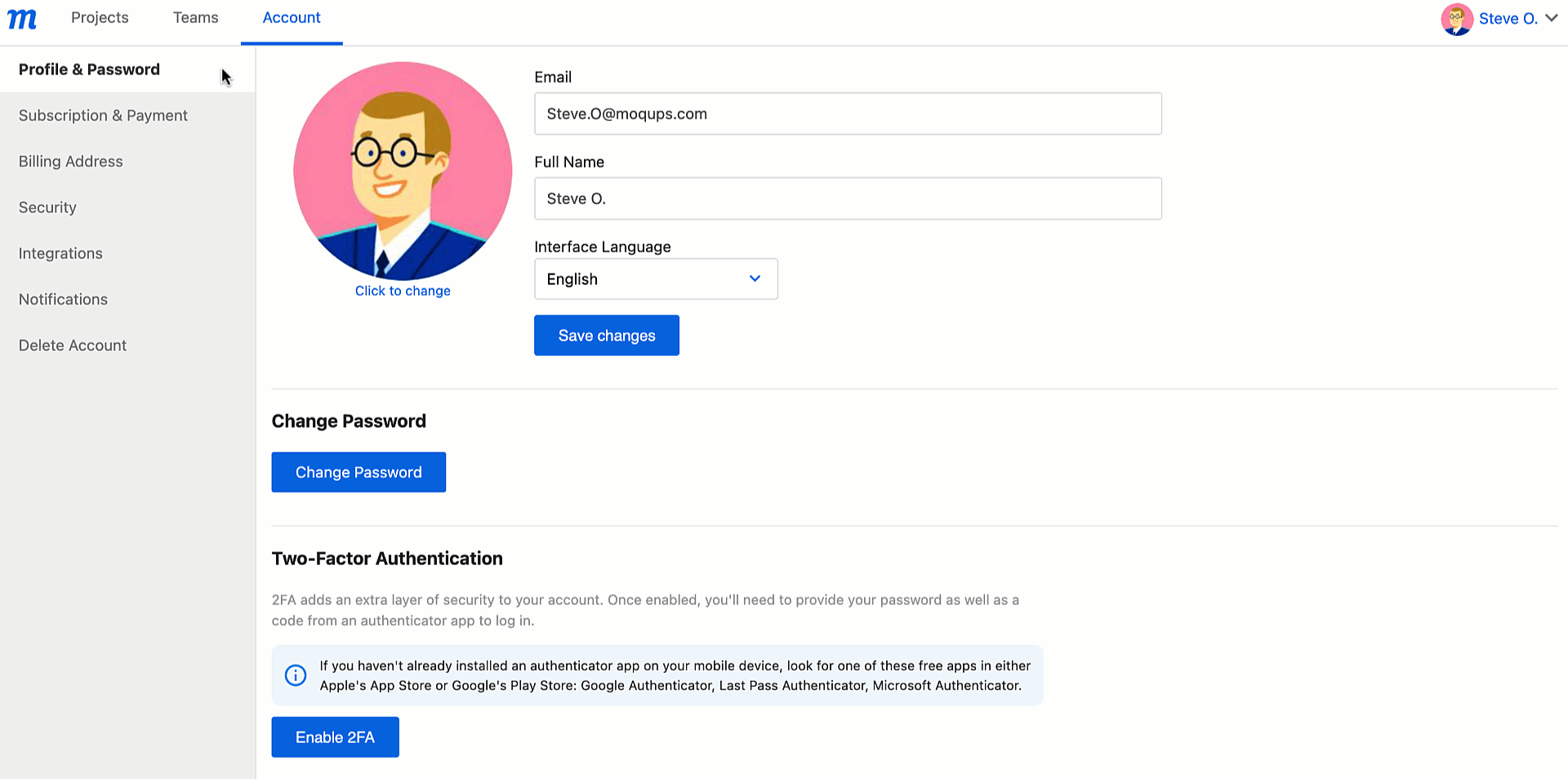The image size is (1568, 779).
Task: Click the Change Password button
Action: (358, 472)
